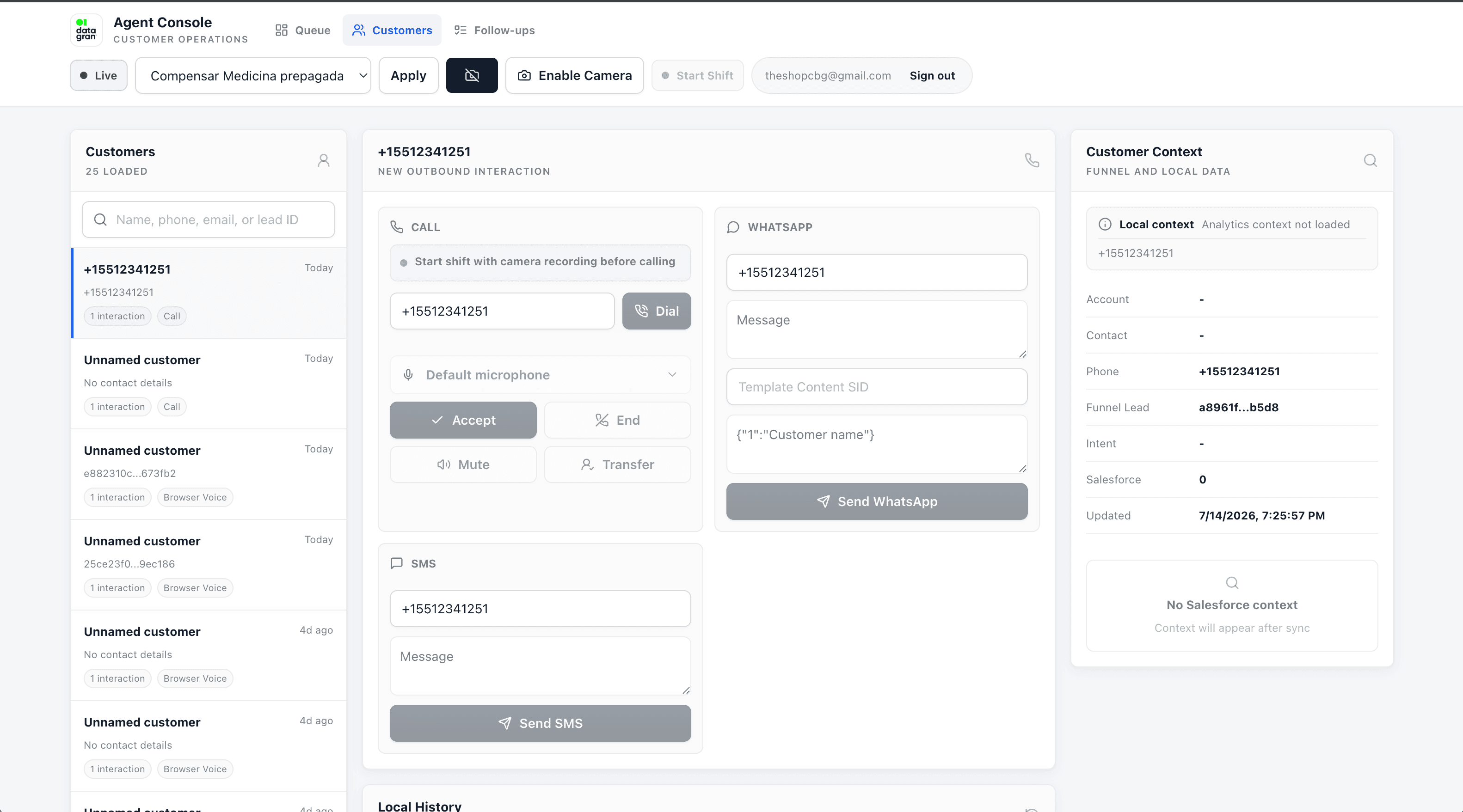Open the Default microphone dropdown

click(540, 375)
